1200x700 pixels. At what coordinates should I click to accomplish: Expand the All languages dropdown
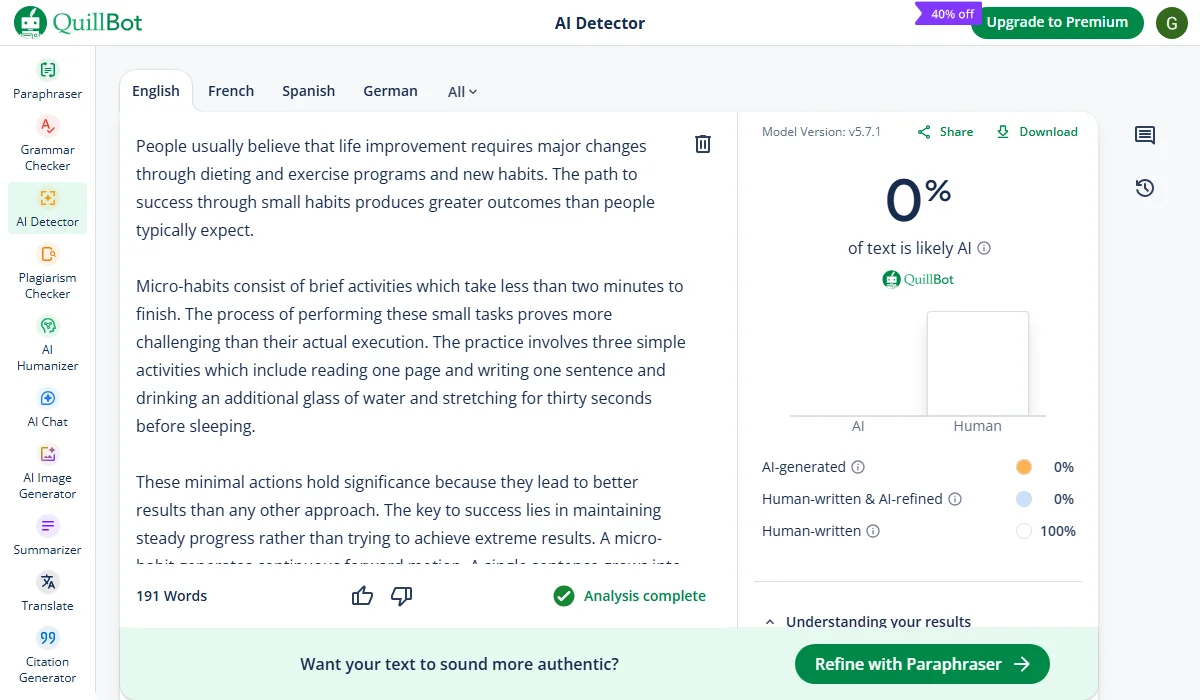tap(462, 92)
